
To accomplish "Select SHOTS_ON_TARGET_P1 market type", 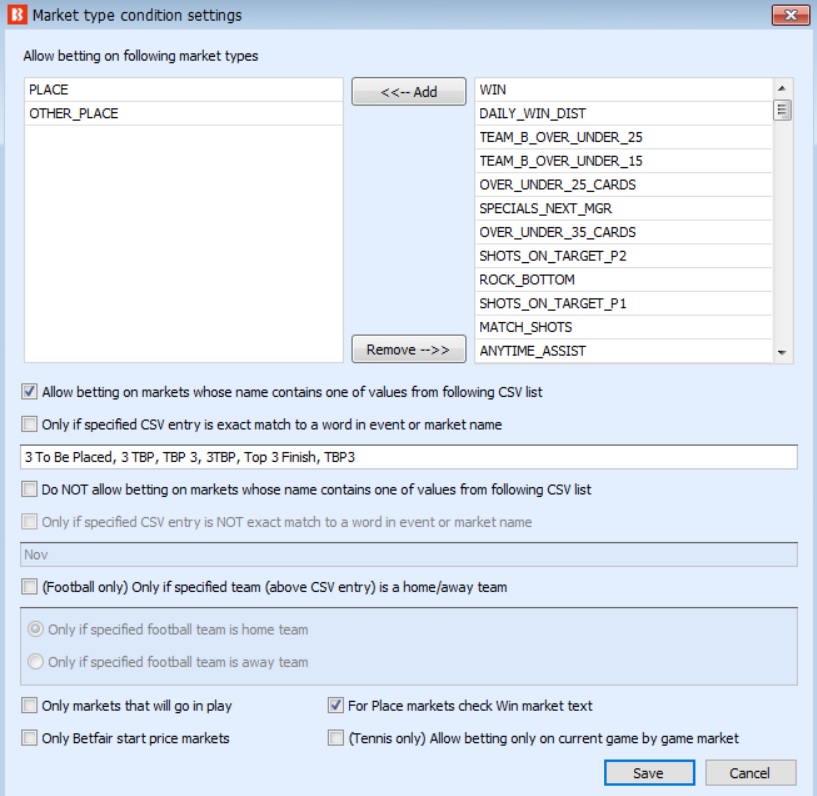I will pos(623,303).
